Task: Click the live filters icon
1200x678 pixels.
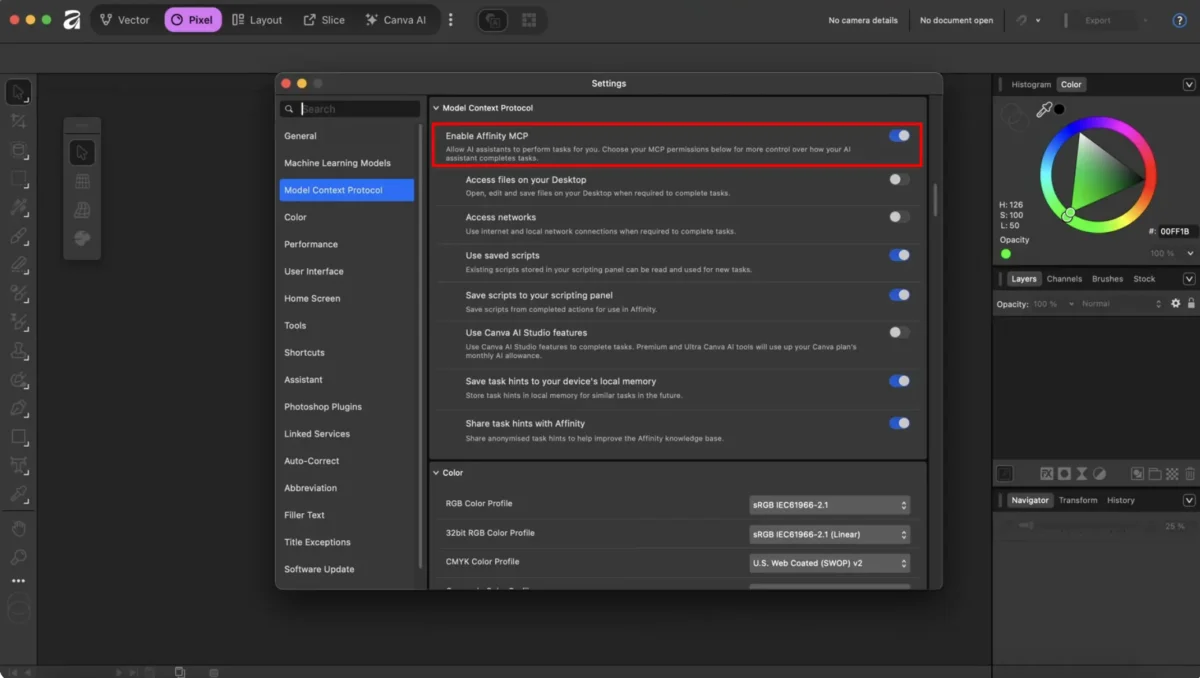Action: click(x=1099, y=474)
